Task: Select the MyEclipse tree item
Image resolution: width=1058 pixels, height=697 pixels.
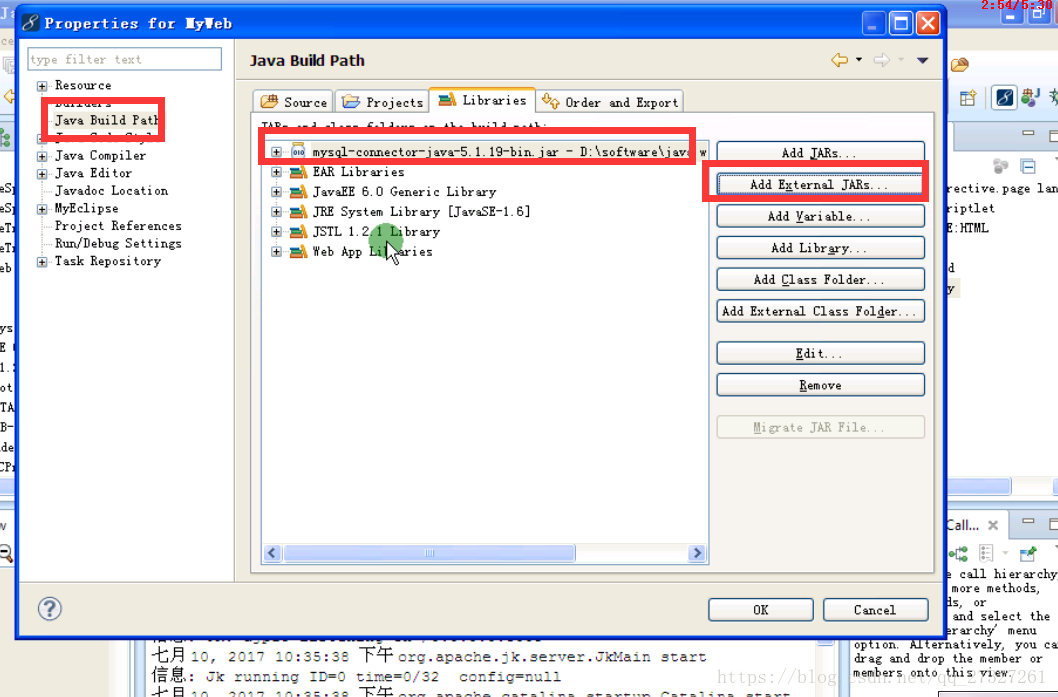Action: tap(86, 208)
